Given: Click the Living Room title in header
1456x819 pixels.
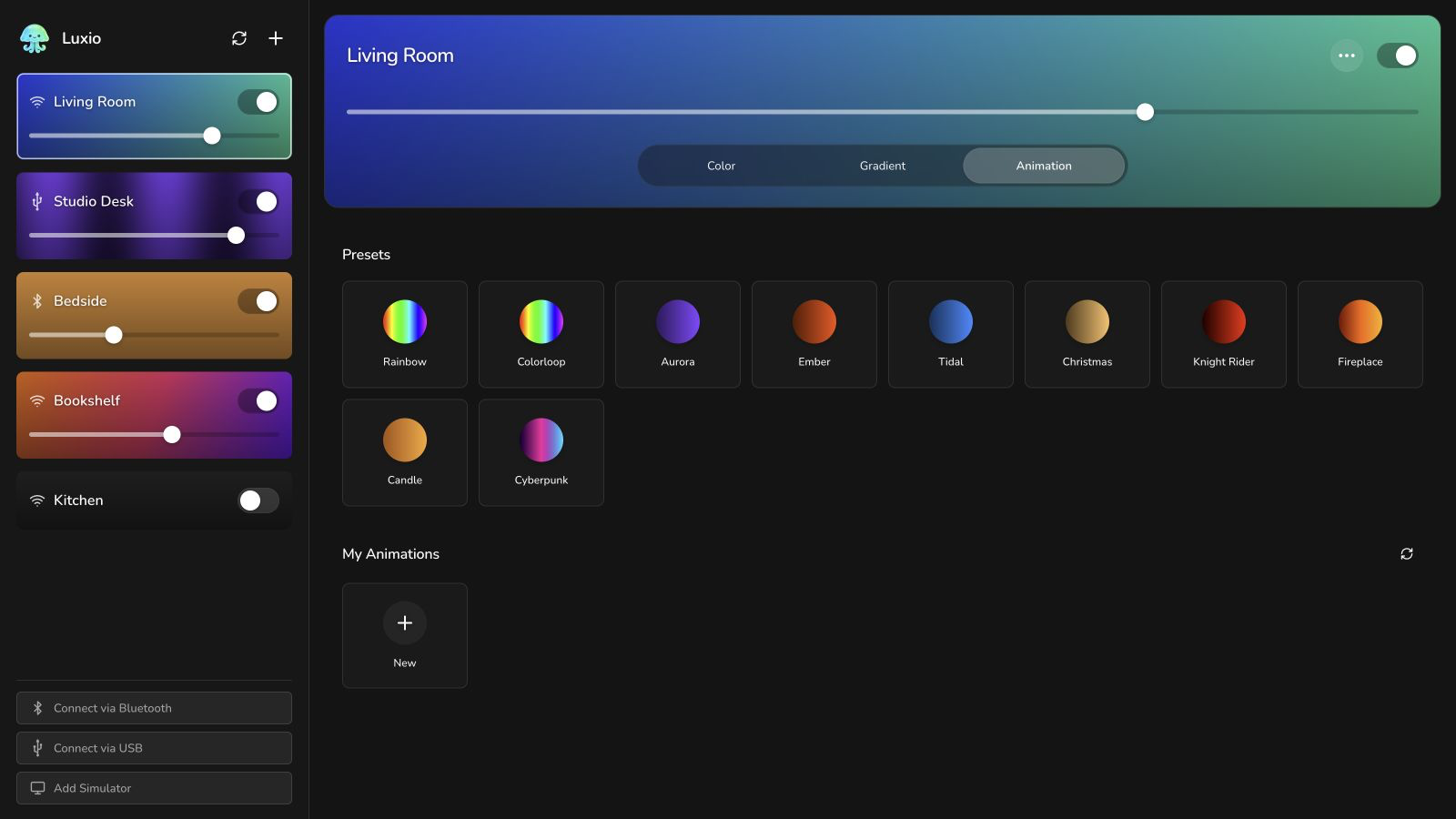Looking at the screenshot, I should click(x=400, y=56).
